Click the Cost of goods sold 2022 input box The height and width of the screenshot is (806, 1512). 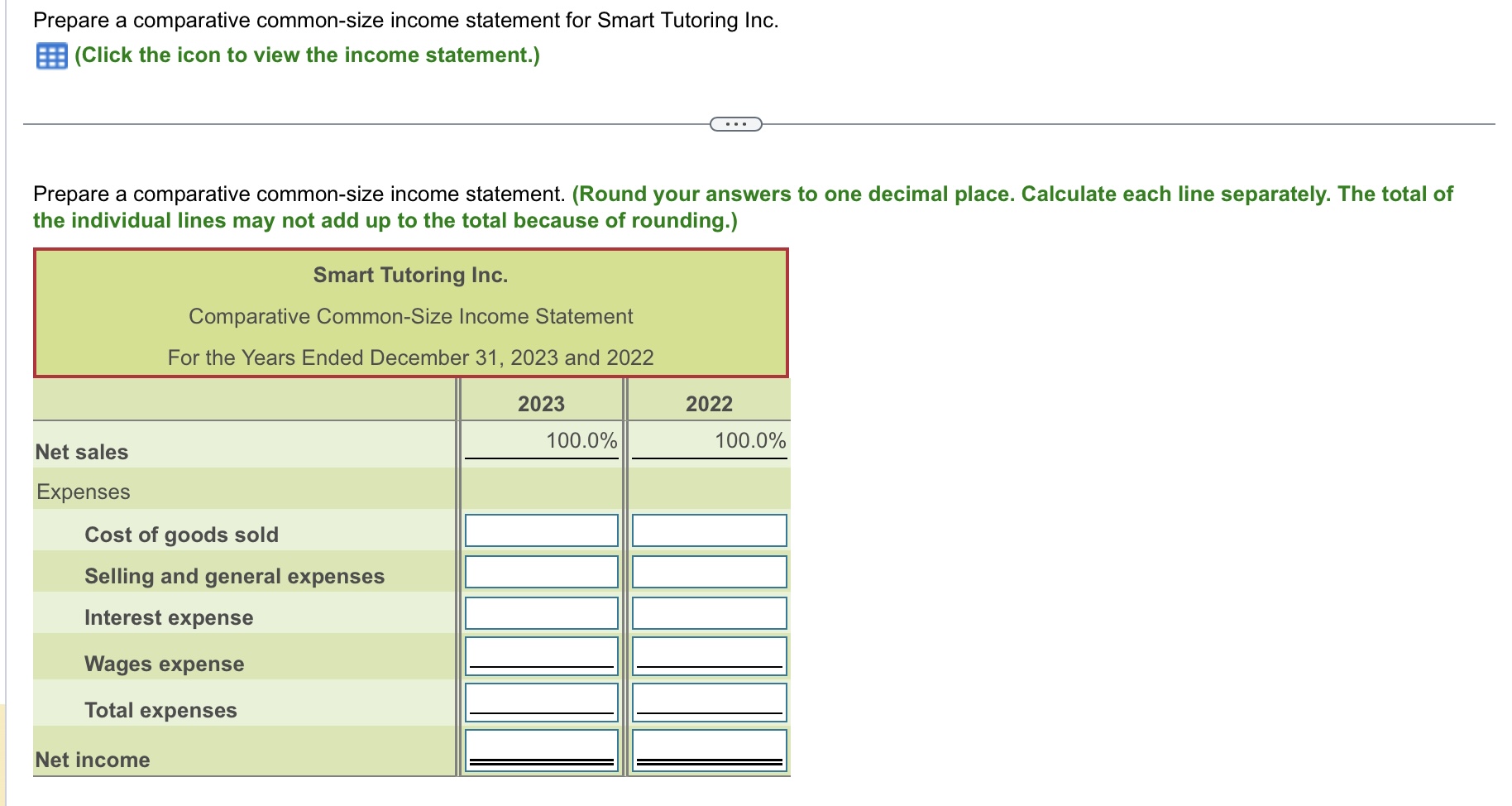click(x=708, y=530)
